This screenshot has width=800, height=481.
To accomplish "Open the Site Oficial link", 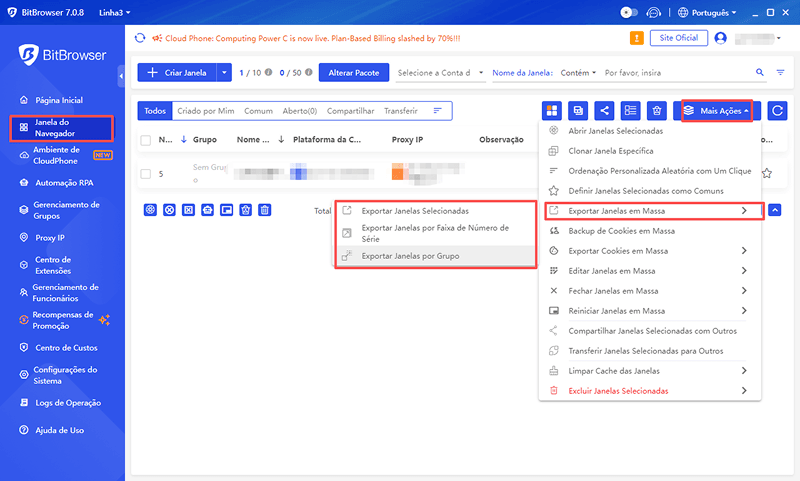I will pos(679,38).
